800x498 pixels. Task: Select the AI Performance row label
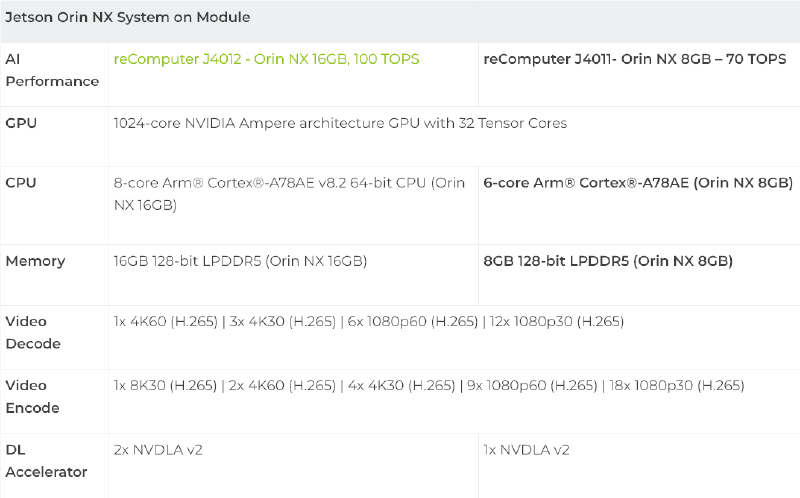pos(52,70)
